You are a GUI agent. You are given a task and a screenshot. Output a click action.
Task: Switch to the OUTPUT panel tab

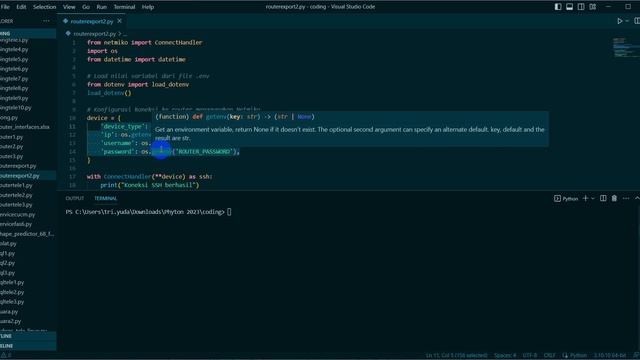75,198
